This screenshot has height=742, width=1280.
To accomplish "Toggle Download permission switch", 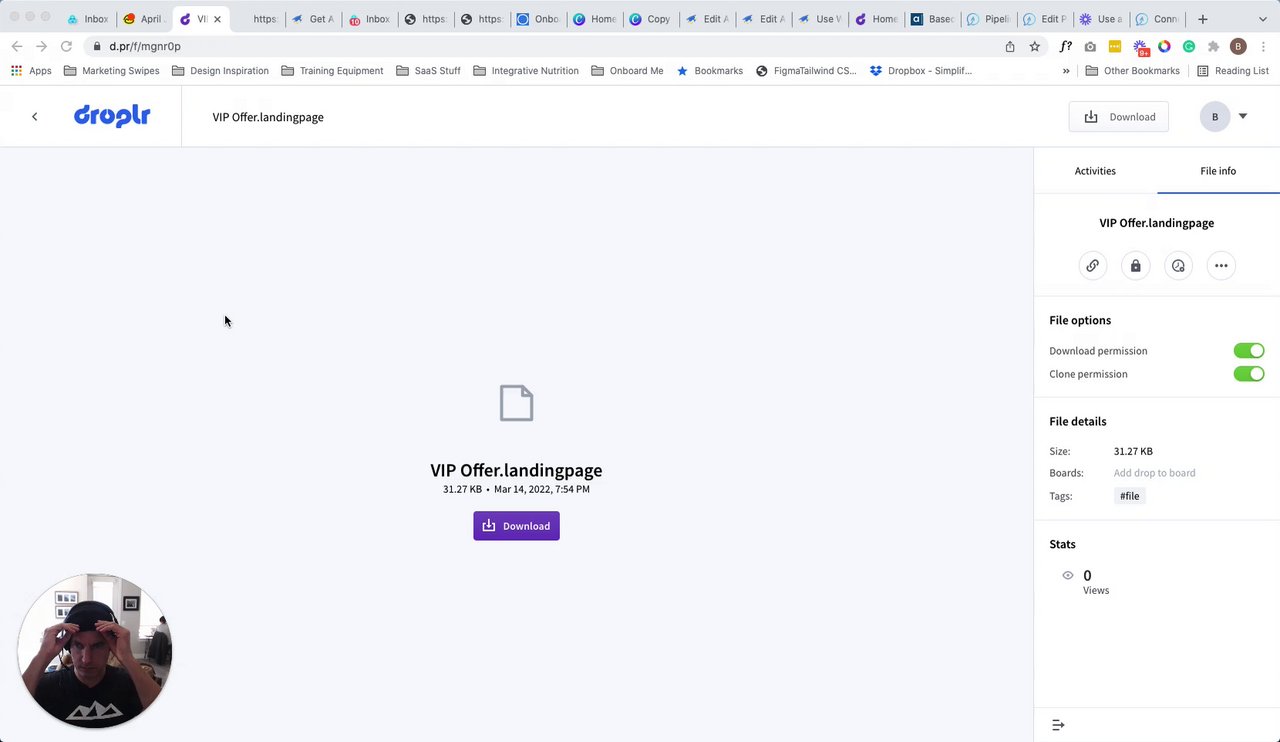I will (1249, 351).
